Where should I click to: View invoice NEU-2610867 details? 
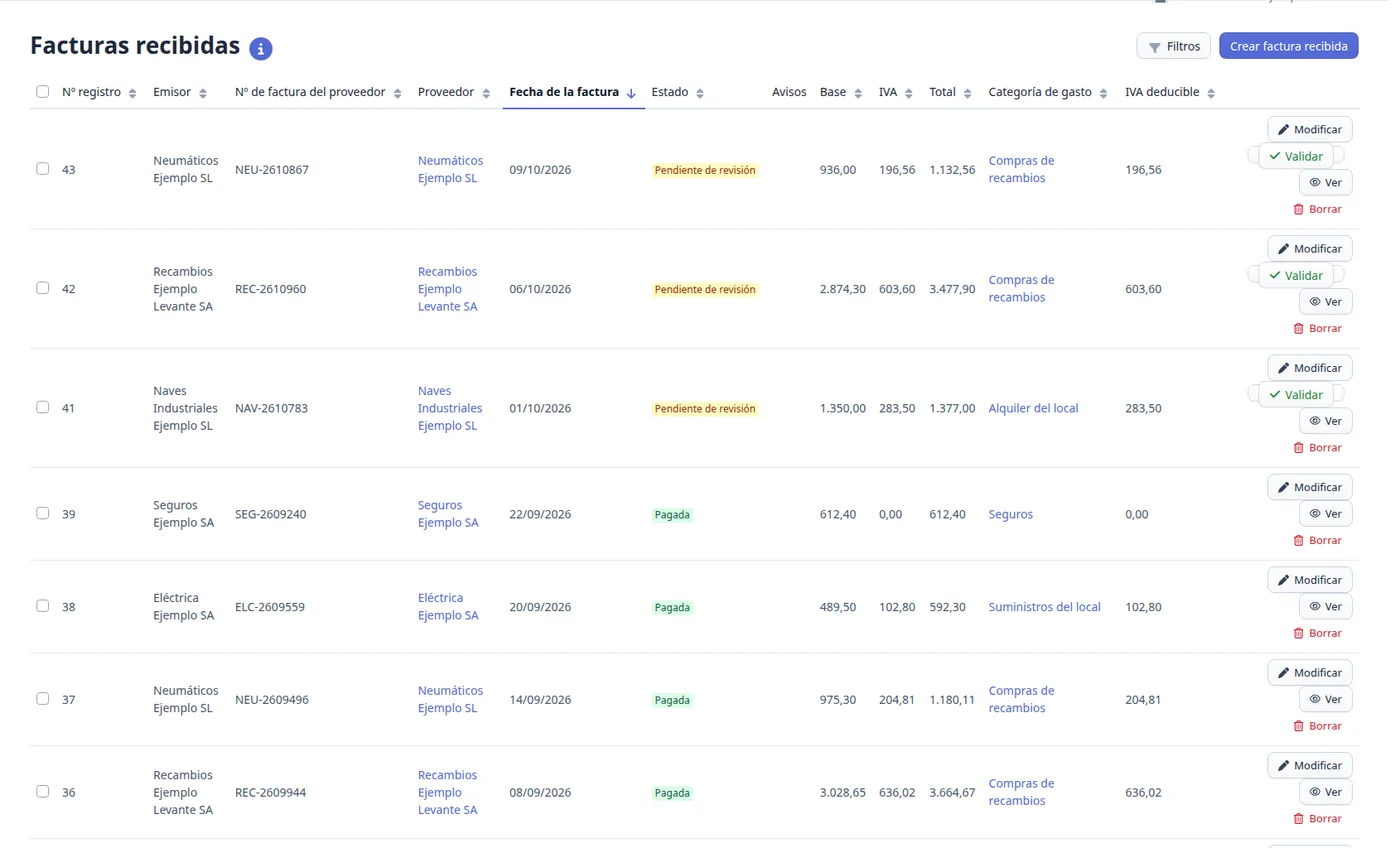[1325, 182]
